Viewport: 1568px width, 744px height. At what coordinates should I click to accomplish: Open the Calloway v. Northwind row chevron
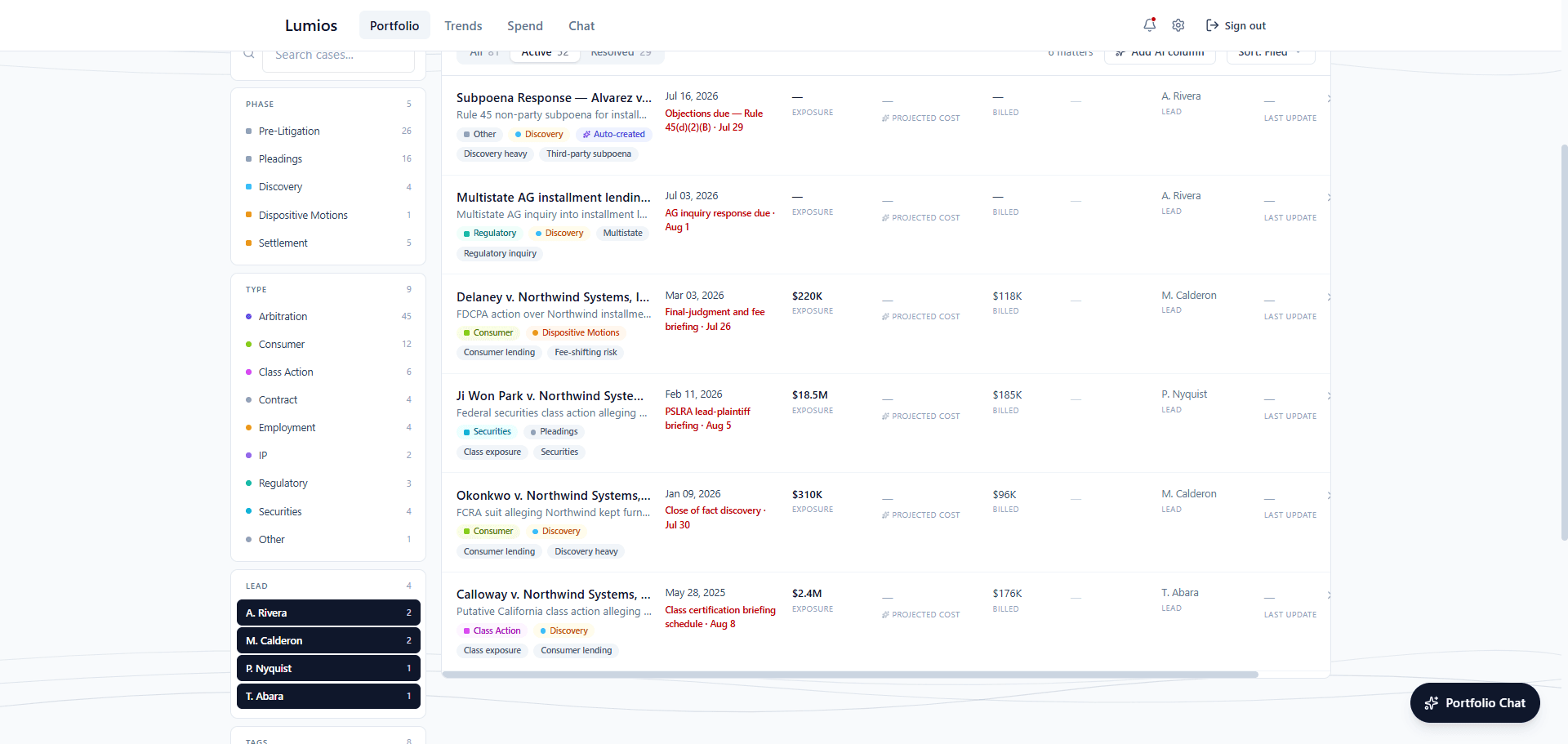pyautogui.click(x=1329, y=595)
